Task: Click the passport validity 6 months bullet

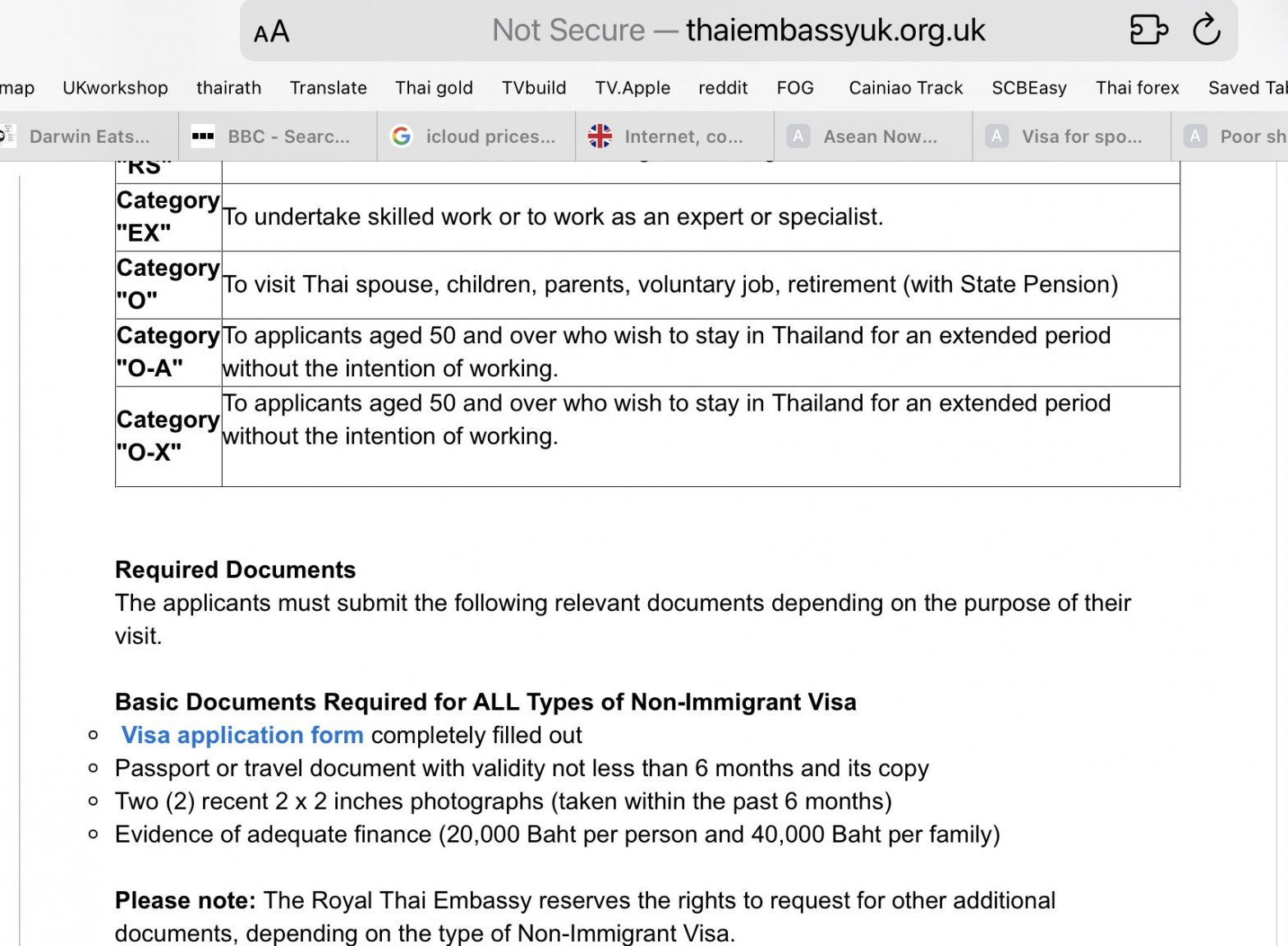Action: coord(522,769)
